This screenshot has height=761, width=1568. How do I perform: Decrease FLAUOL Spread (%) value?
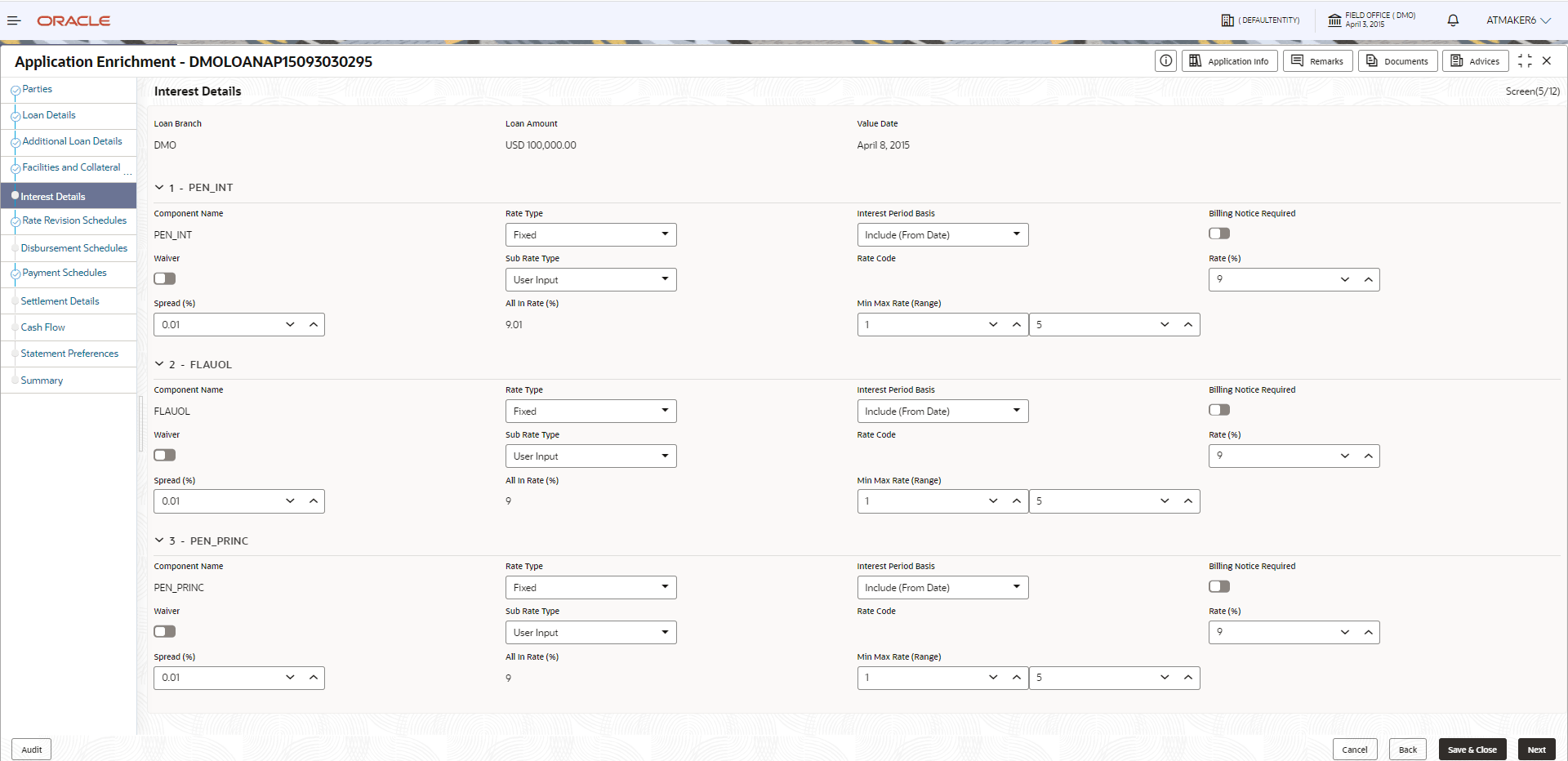[x=290, y=501]
